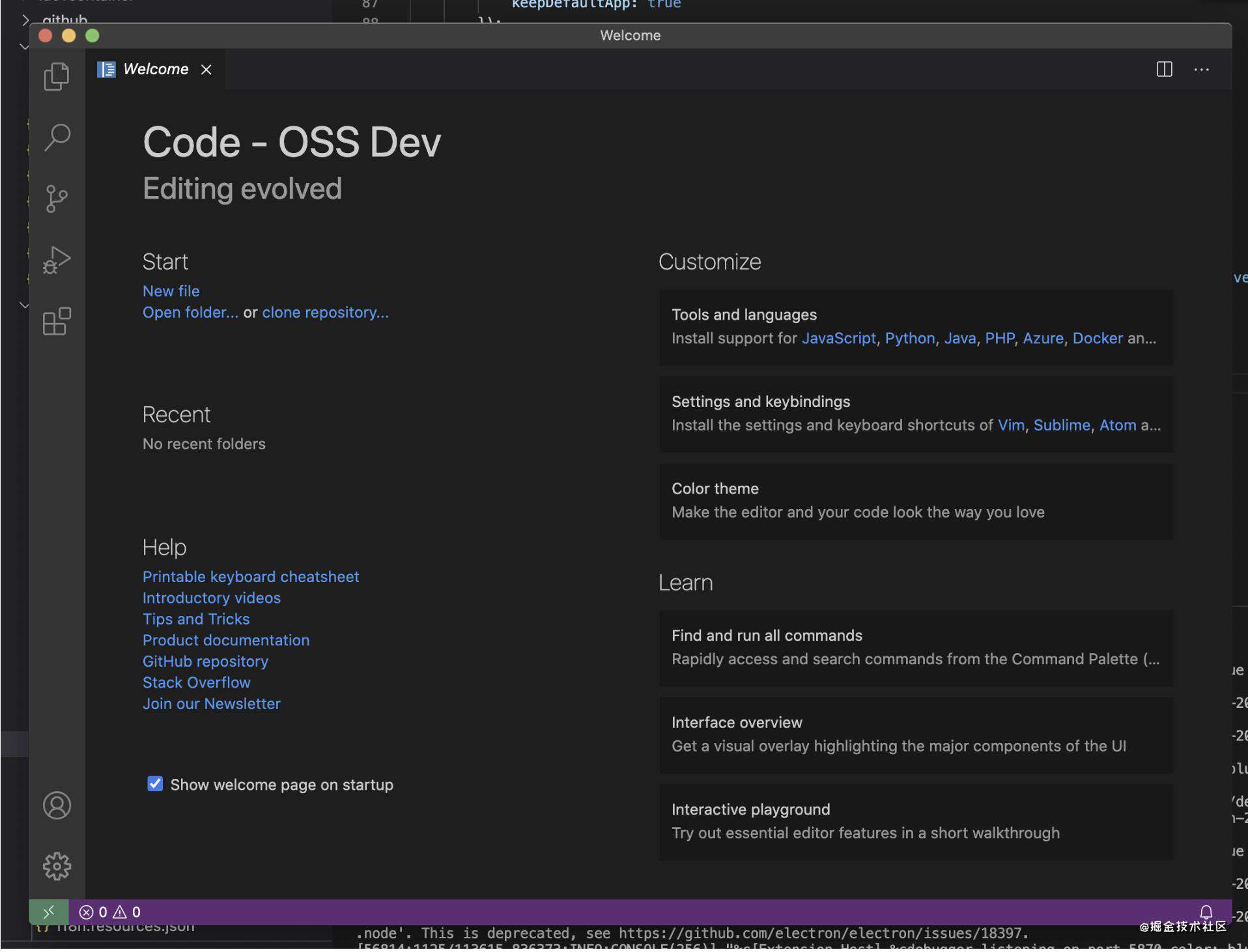This screenshot has width=1248, height=952.
Task: Open the Source Control view icon
Action: (57, 199)
